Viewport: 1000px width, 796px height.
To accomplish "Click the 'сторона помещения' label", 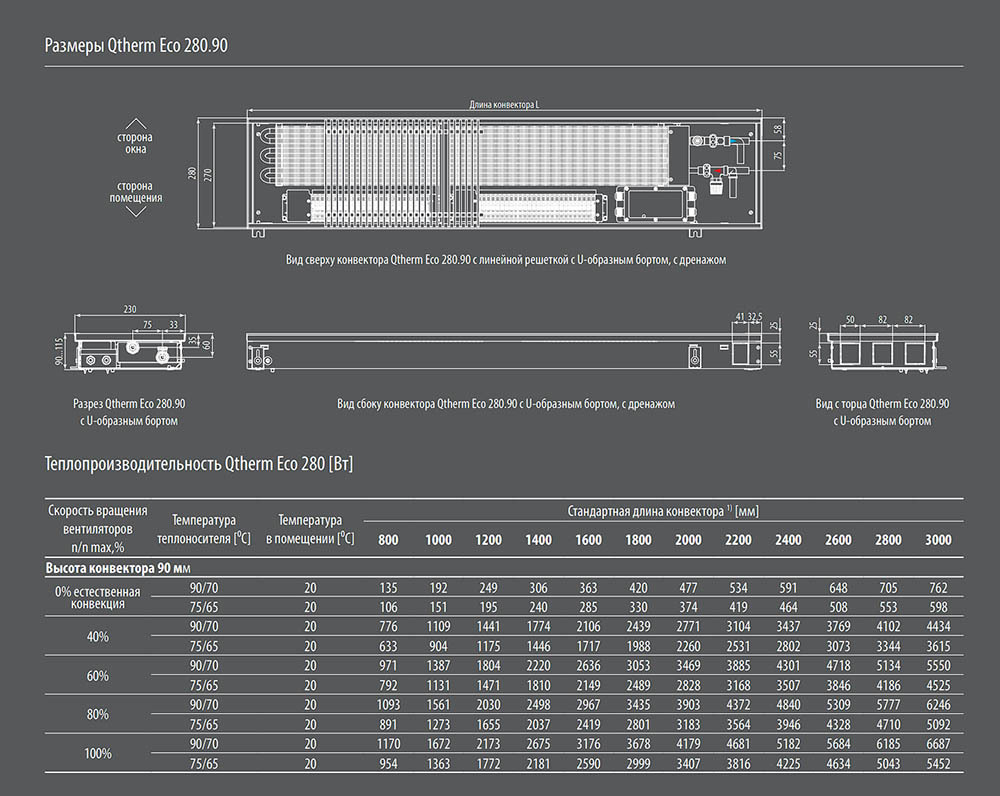I will click(135, 192).
